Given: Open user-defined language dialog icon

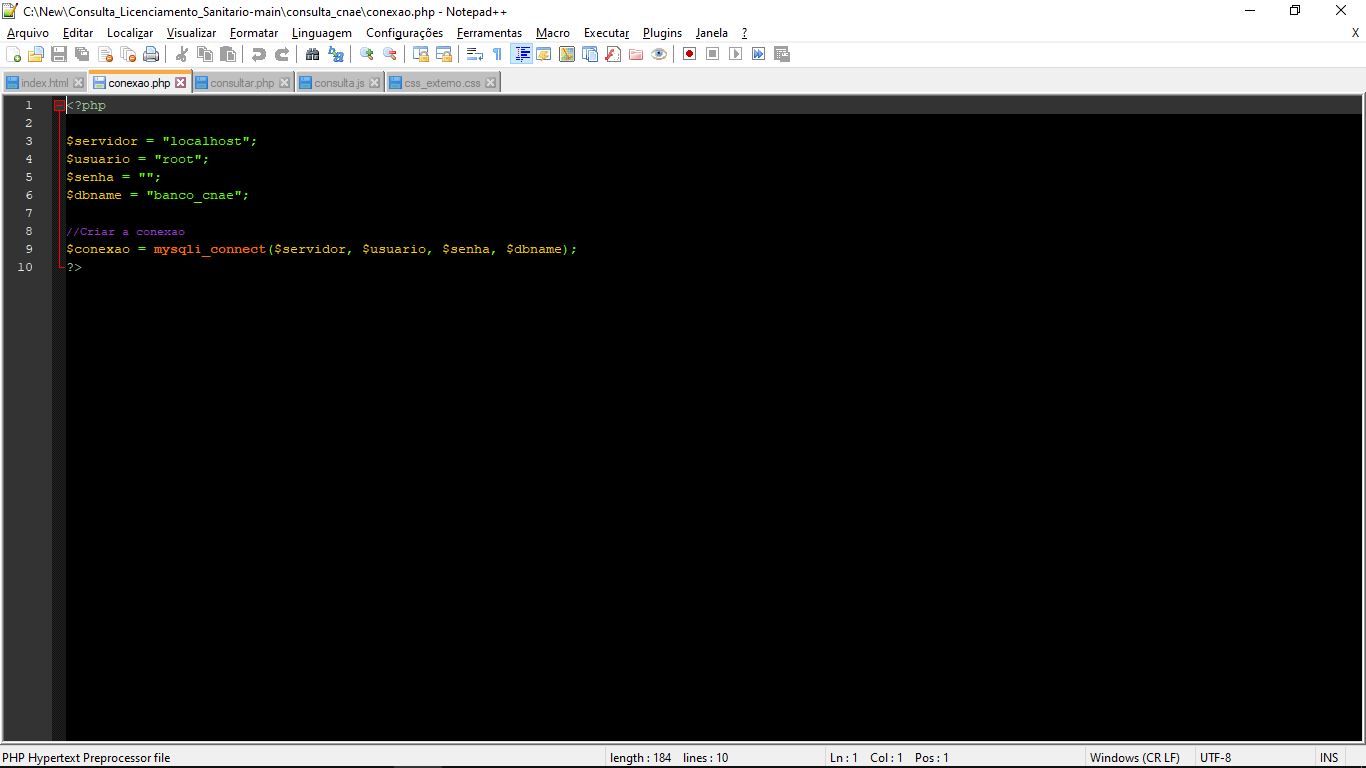Looking at the screenshot, I should tap(543, 54).
